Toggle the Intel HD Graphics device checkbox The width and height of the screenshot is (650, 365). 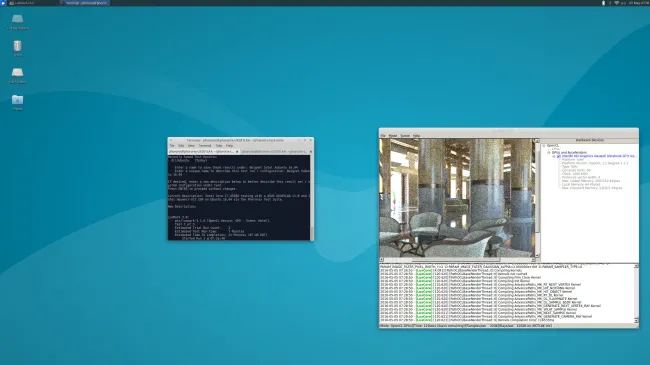point(559,156)
